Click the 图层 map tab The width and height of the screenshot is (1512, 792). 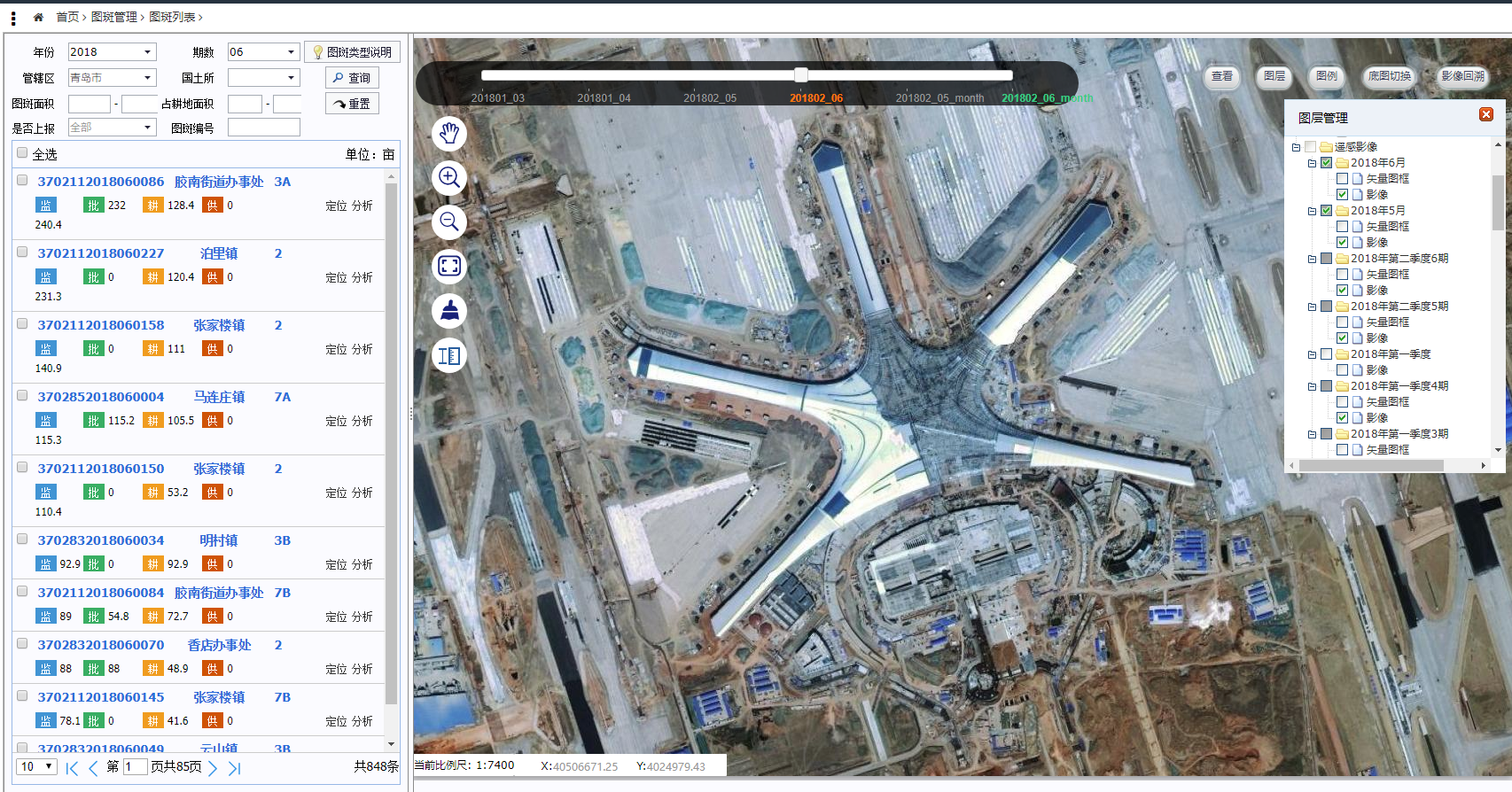tap(1274, 76)
